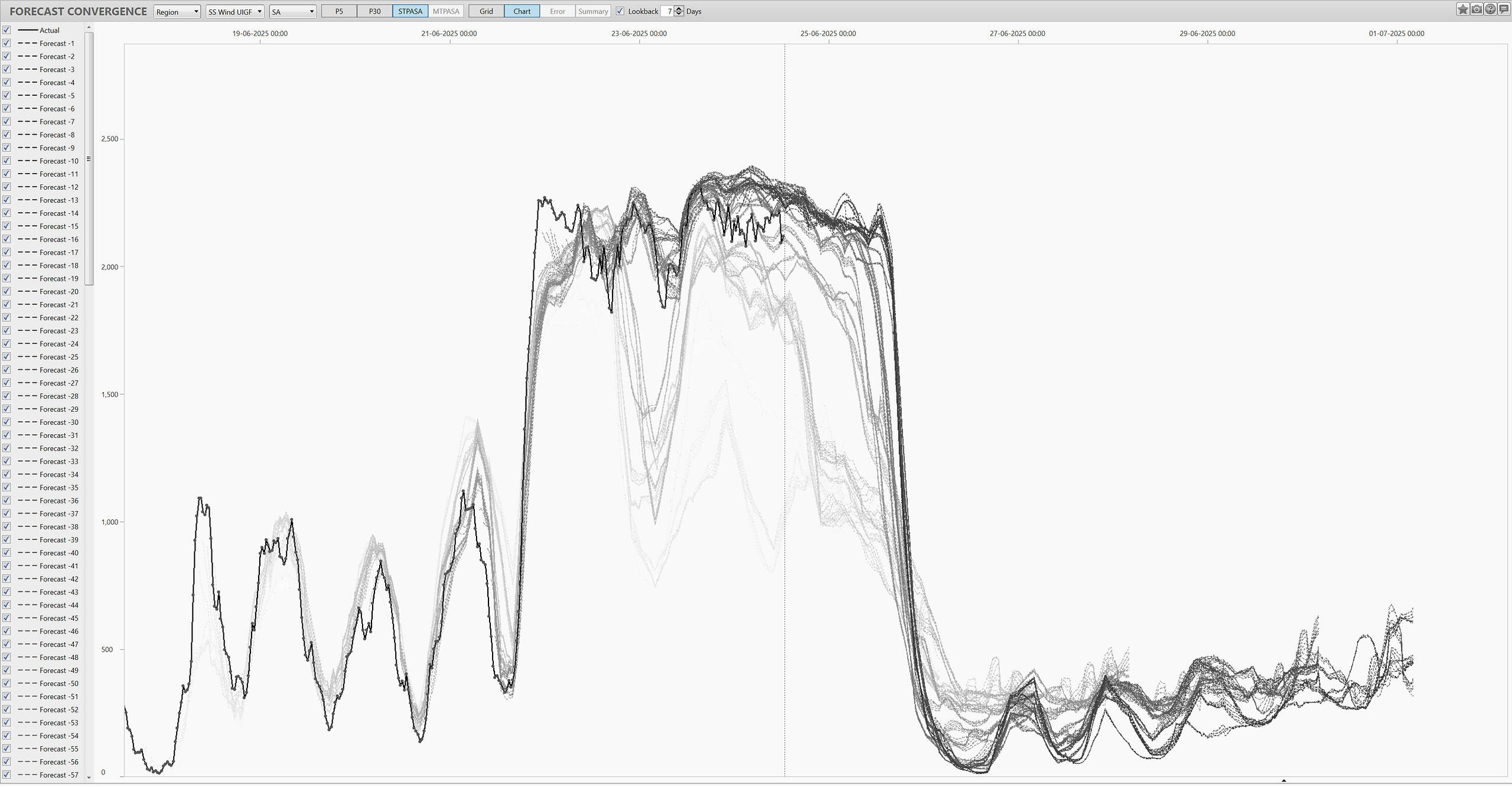Click the 27-06-2025 00:00 axis label
This screenshot has height=787, width=1512.
pyautogui.click(x=1018, y=34)
